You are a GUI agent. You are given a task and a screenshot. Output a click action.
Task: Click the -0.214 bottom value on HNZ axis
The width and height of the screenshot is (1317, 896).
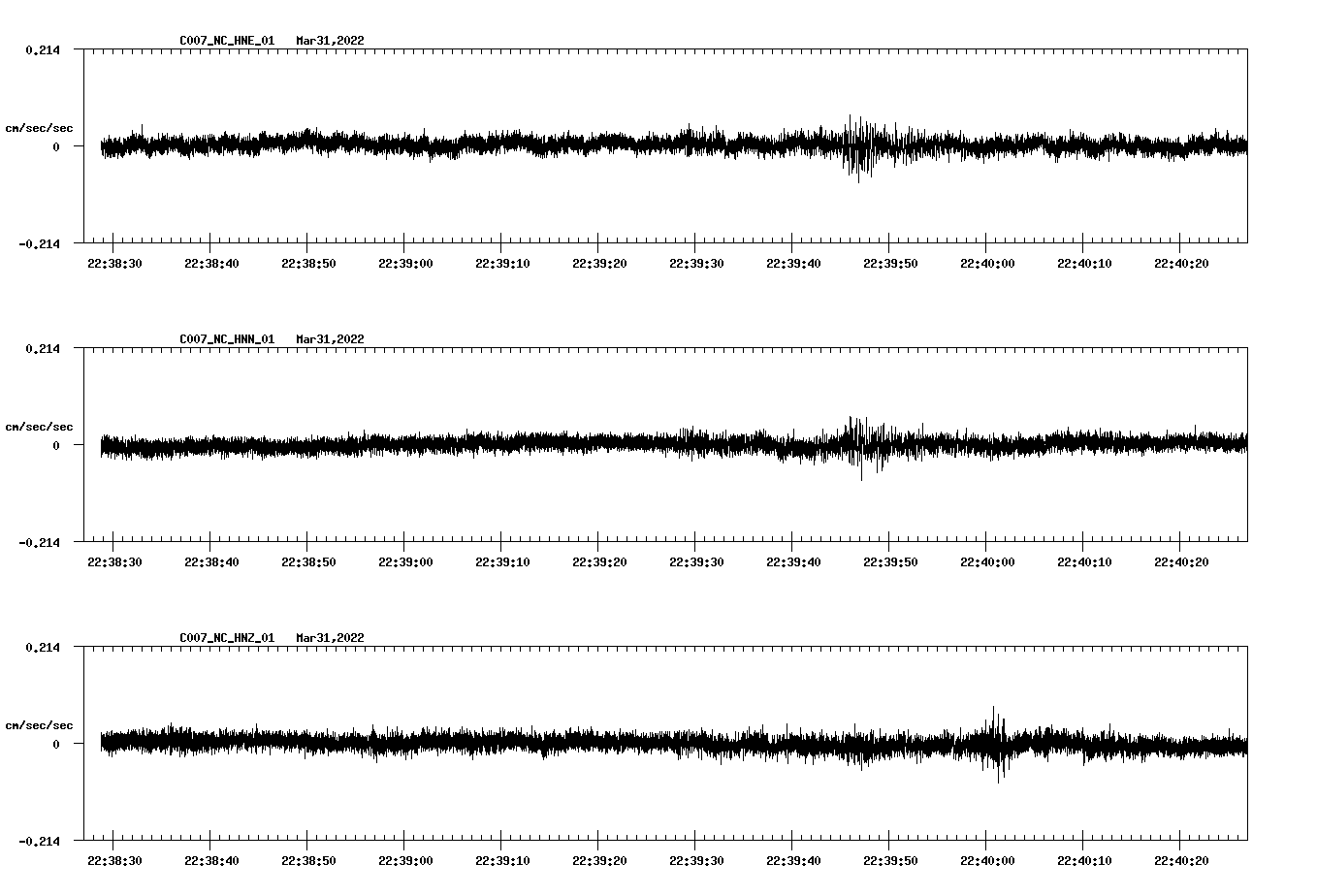tap(39, 842)
